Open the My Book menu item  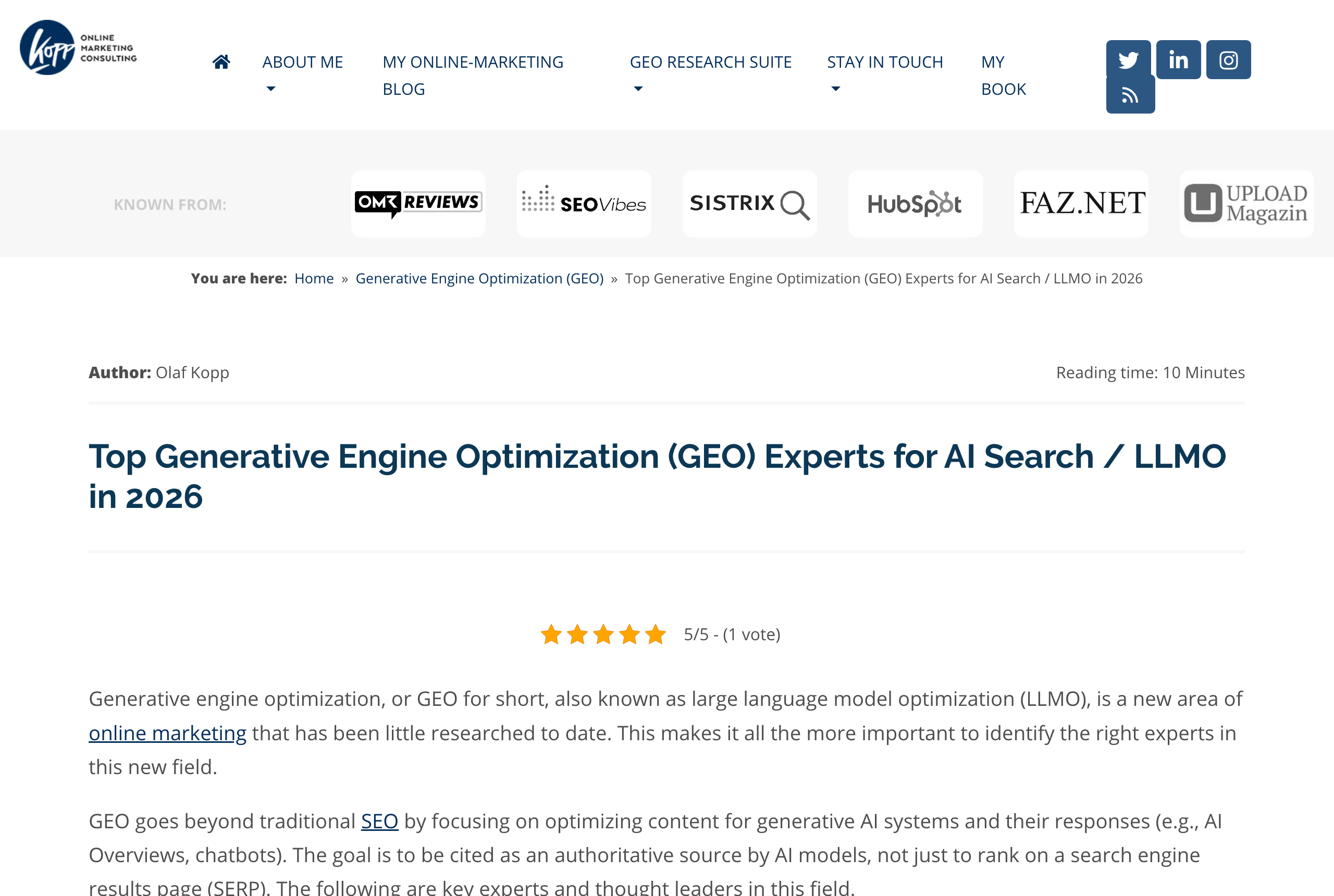1004,76
